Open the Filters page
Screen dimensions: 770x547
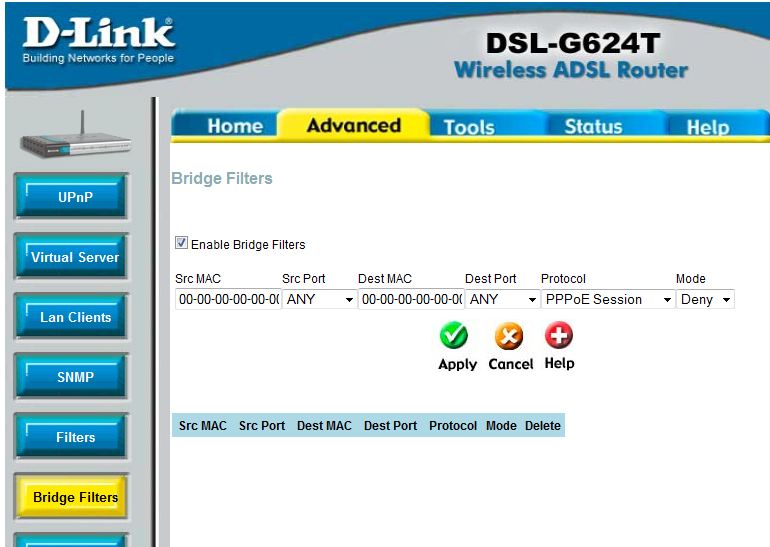click(72, 437)
